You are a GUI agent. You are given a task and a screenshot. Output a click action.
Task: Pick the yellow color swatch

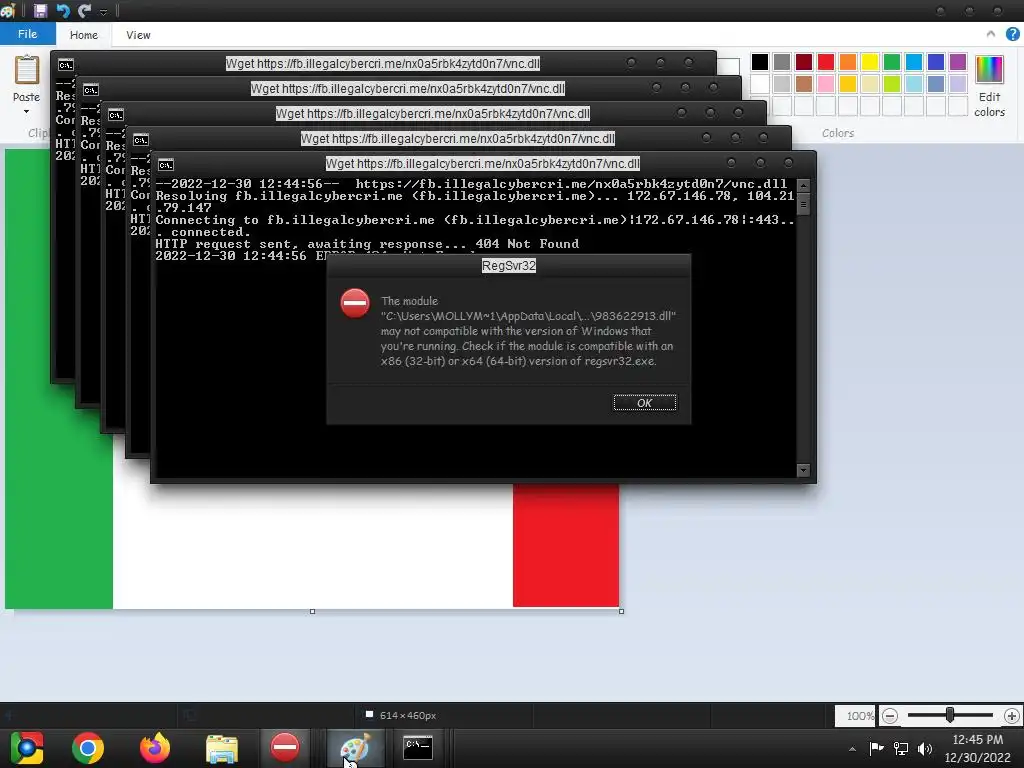[x=870, y=62]
